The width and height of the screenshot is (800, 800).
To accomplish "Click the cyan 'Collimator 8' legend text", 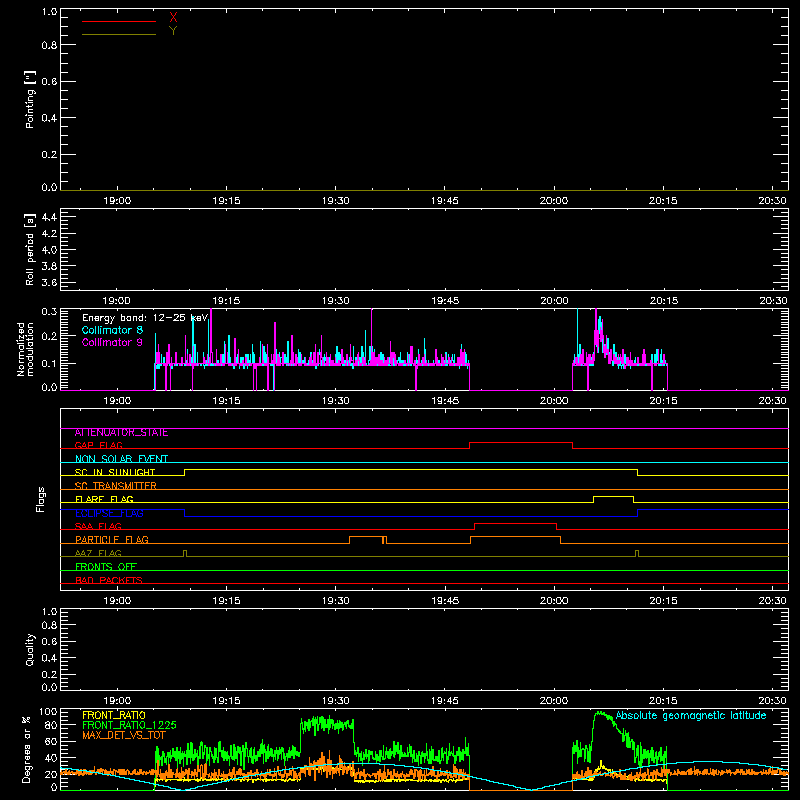I will point(112,330).
